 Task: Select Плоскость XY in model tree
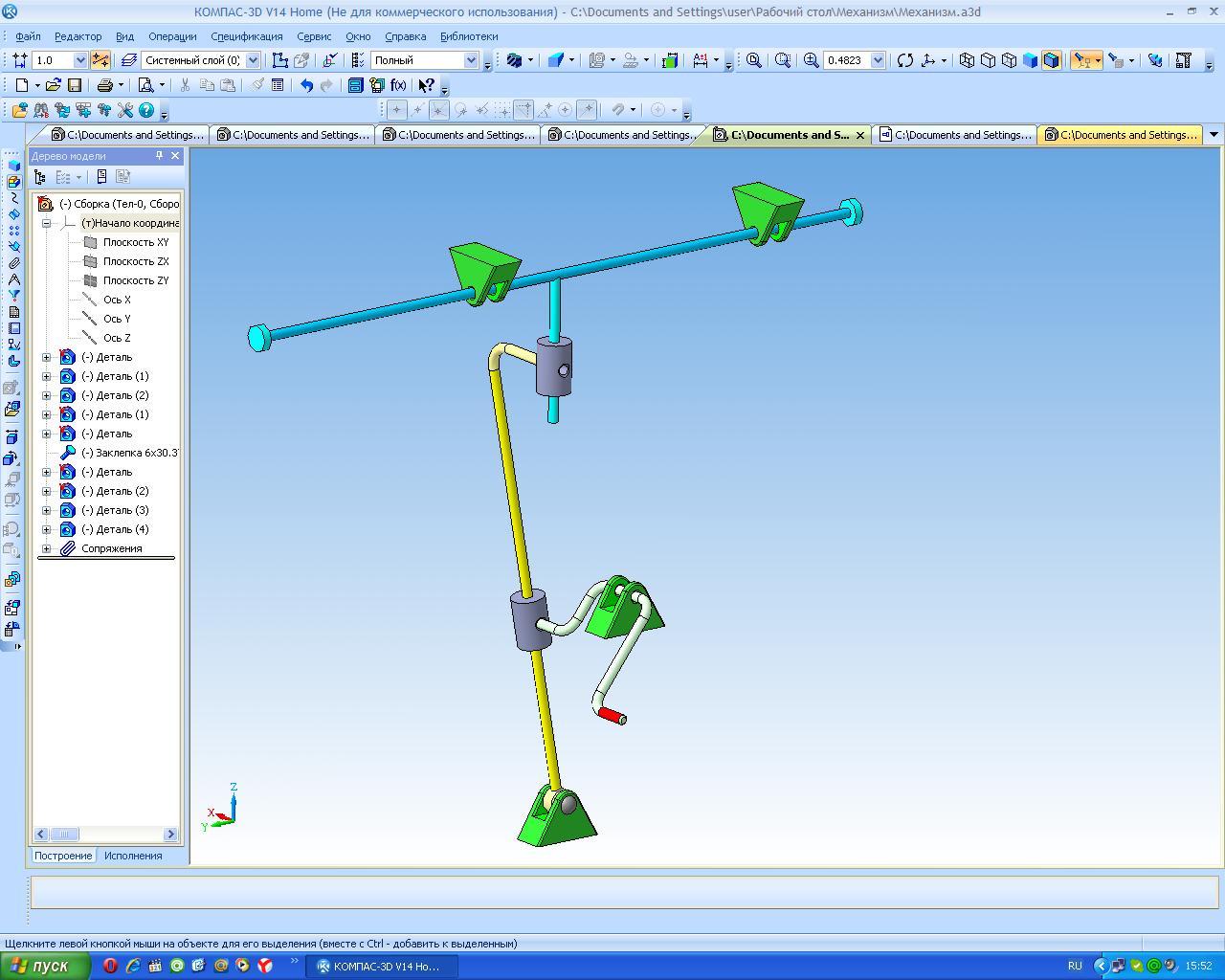[135, 242]
